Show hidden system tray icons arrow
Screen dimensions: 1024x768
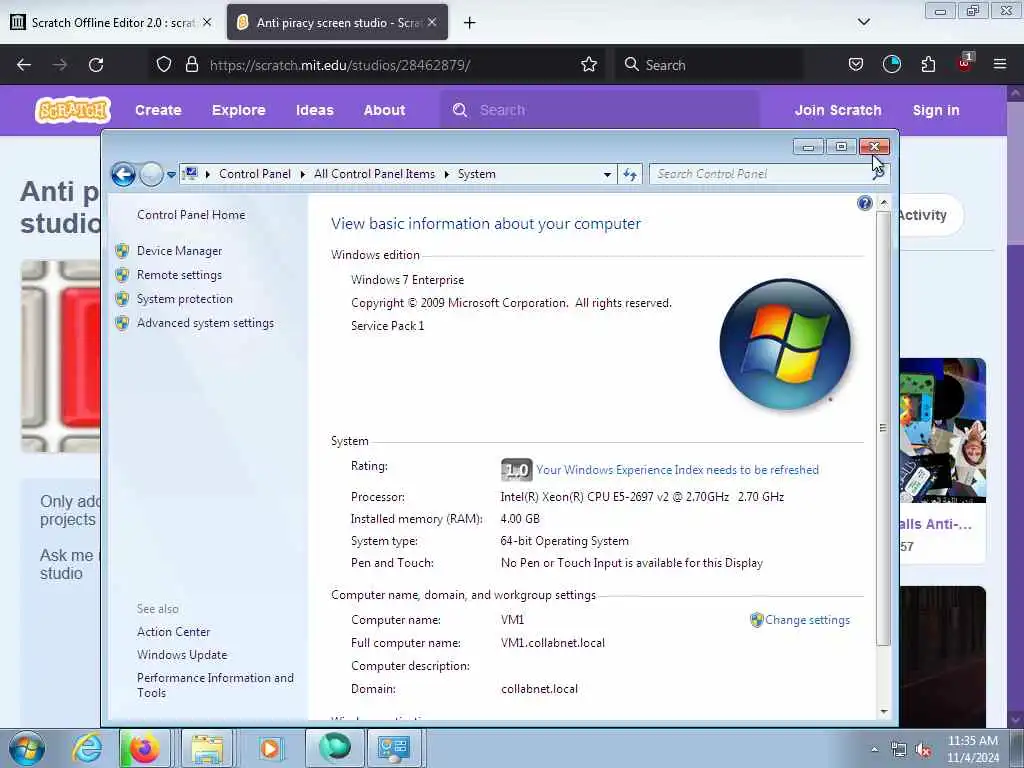[874, 749]
